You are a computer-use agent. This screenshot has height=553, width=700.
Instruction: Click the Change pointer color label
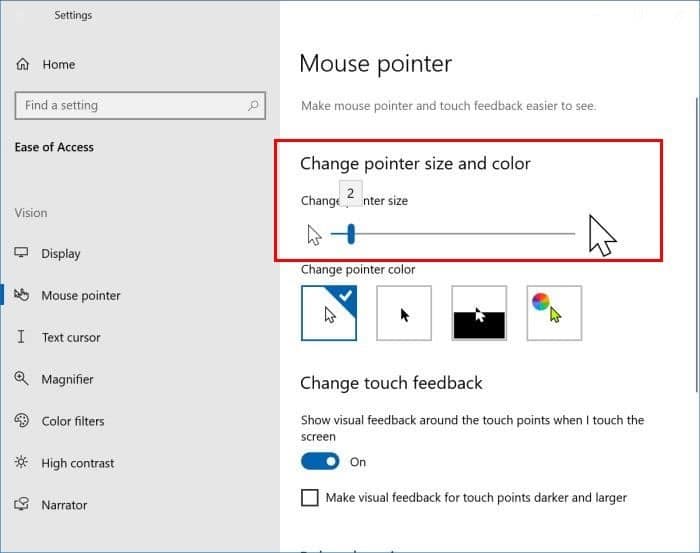tap(358, 270)
